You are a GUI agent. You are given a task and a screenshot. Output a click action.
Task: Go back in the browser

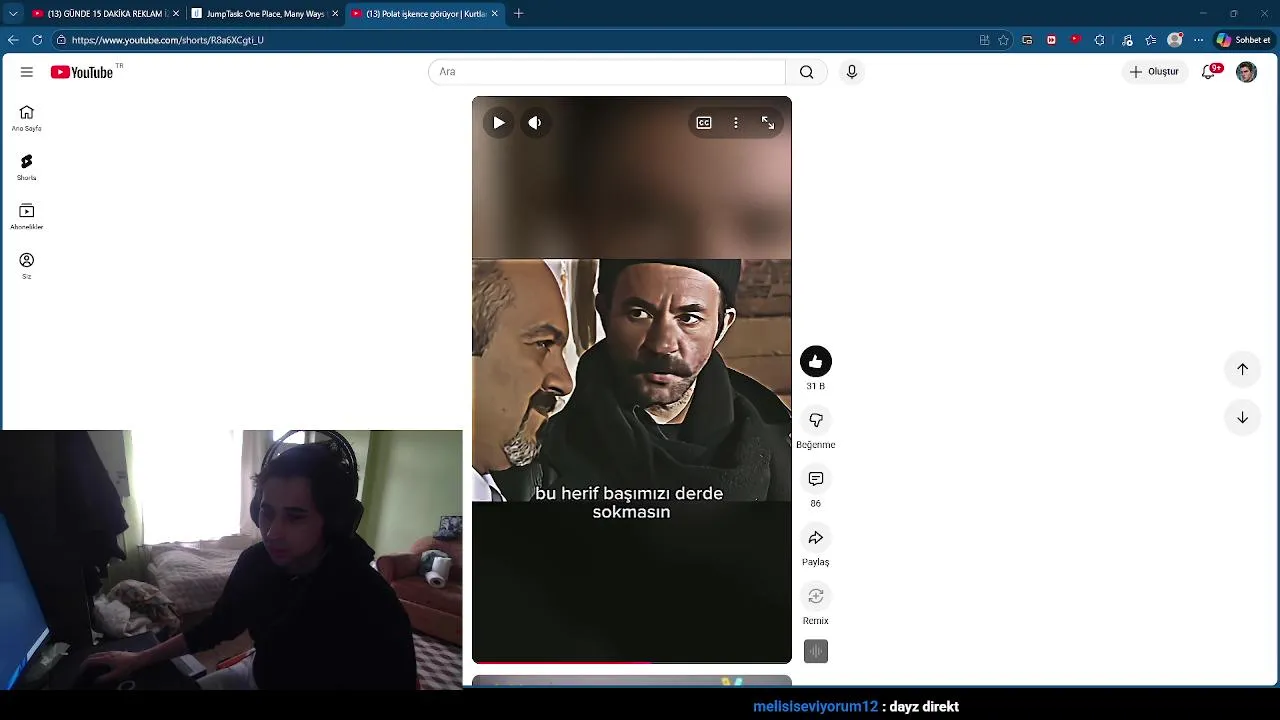click(x=13, y=40)
